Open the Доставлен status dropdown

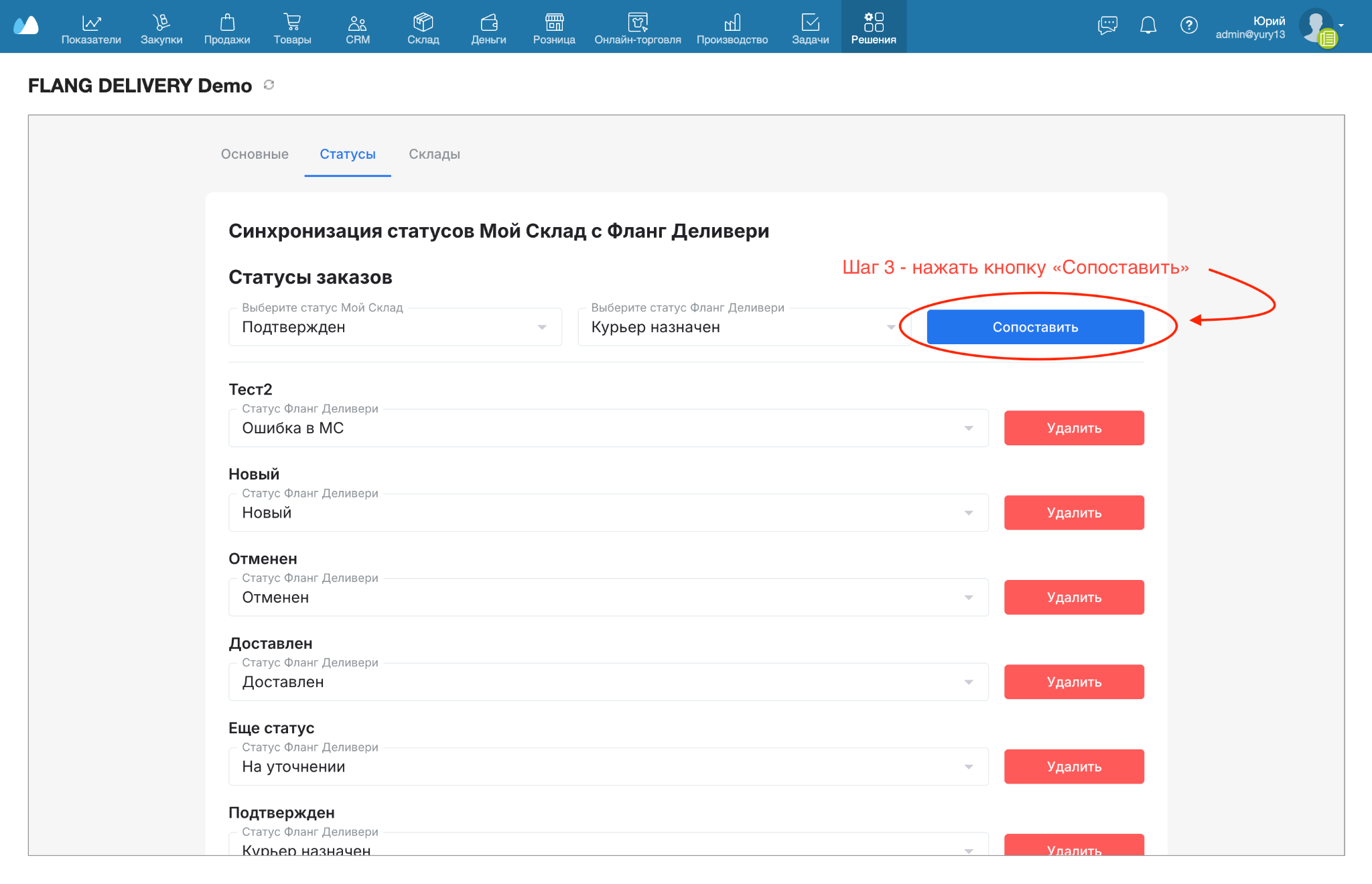pos(608,682)
